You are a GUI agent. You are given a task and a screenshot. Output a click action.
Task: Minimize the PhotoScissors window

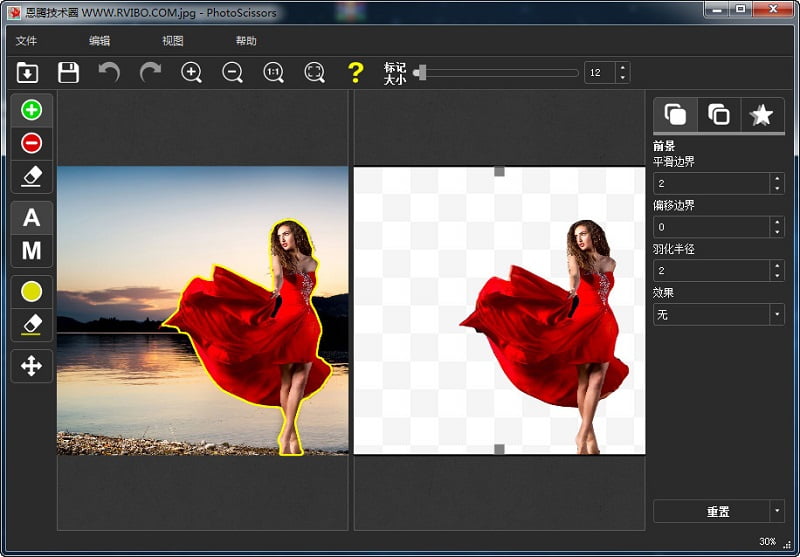718,9
